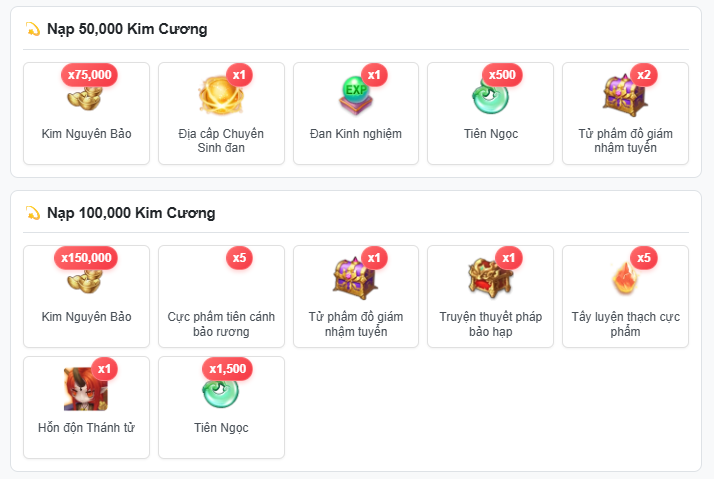Click the x1,500 badge on Tiên Ngọc
The width and height of the screenshot is (714, 479).
click(x=227, y=369)
